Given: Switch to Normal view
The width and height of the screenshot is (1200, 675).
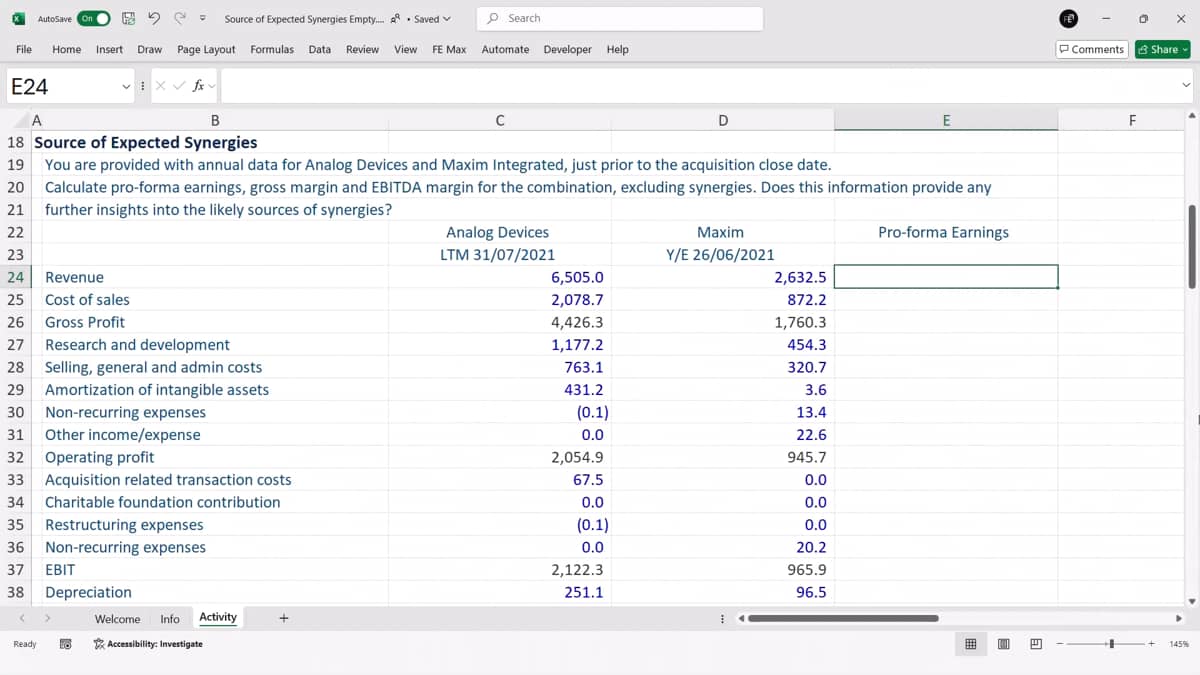Looking at the screenshot, I should point(970,644).
